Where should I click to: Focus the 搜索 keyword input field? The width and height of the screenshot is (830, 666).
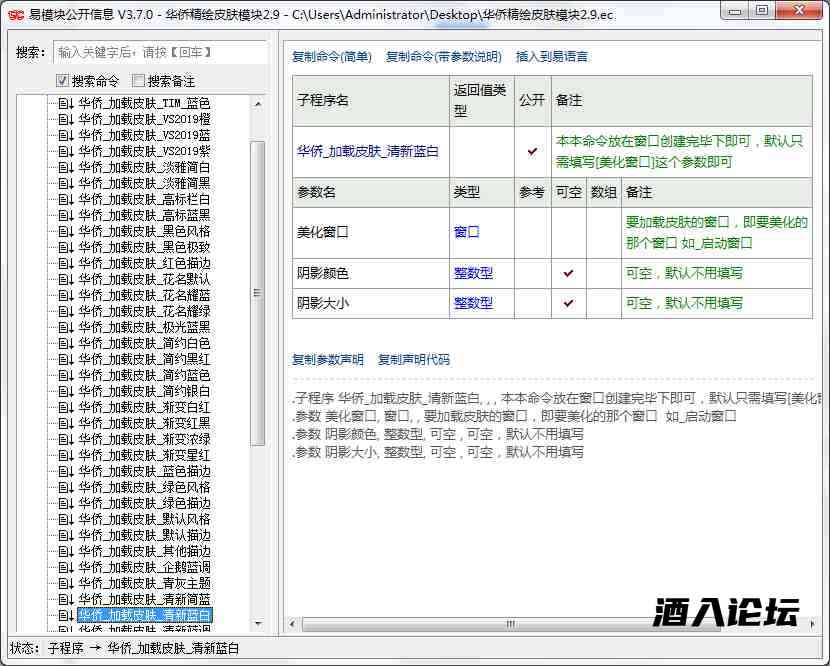click(160, 52)
